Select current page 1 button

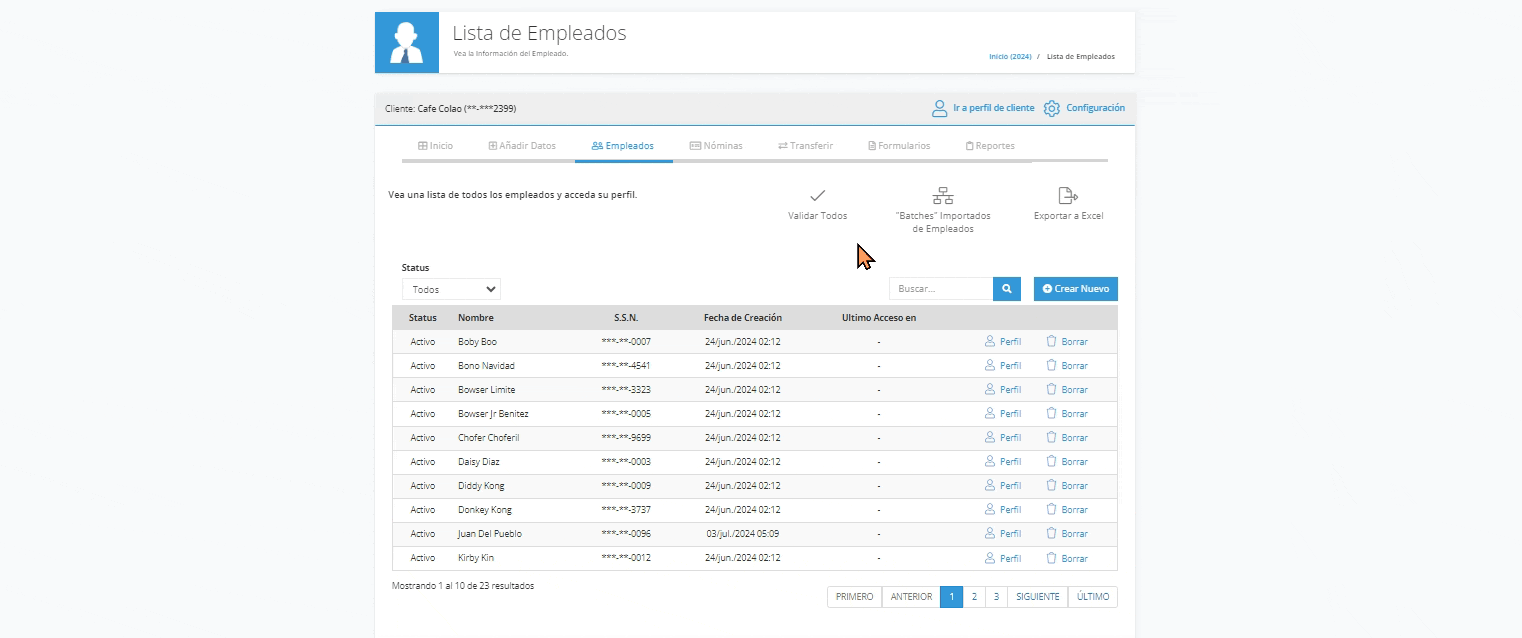coord(951,597)
